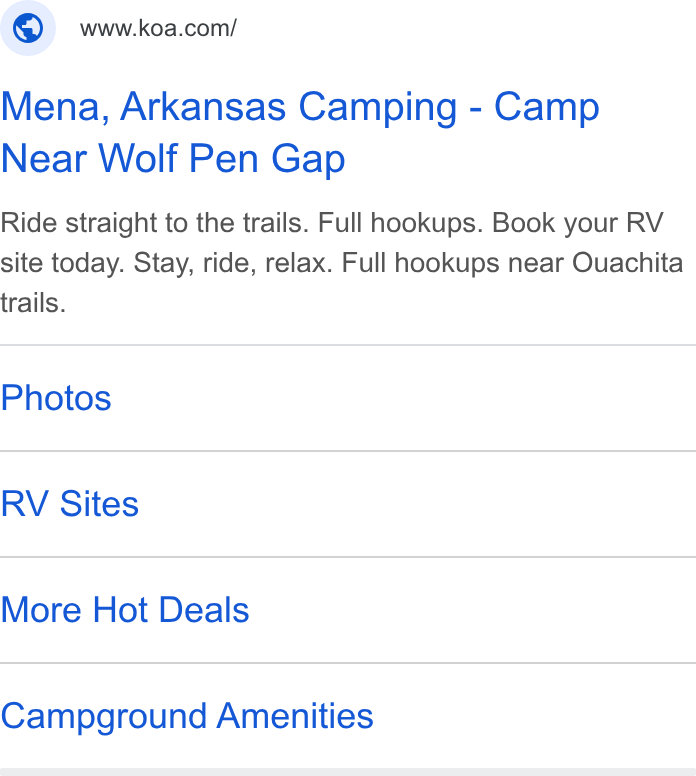
Task: Follow the Photos sitelink
Action: (x=56, y=398)
